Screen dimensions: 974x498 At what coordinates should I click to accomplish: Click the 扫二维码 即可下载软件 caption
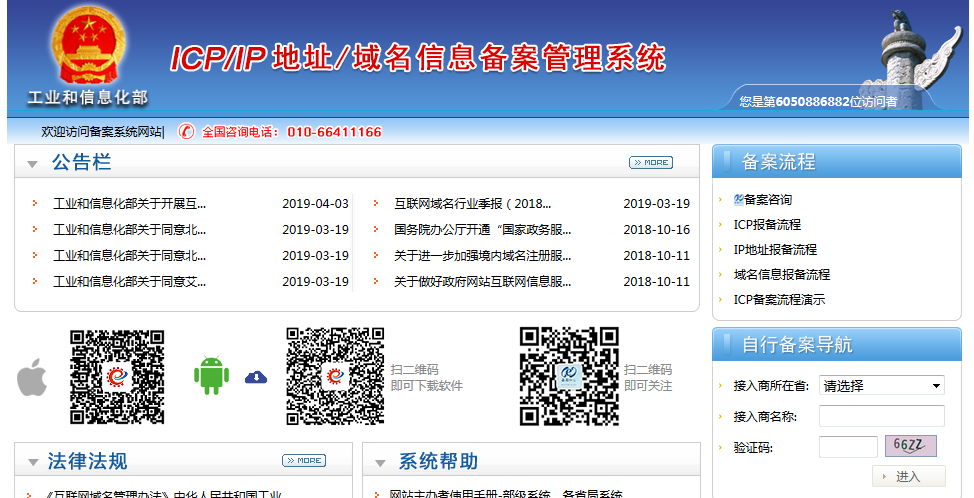click(426, 378)
